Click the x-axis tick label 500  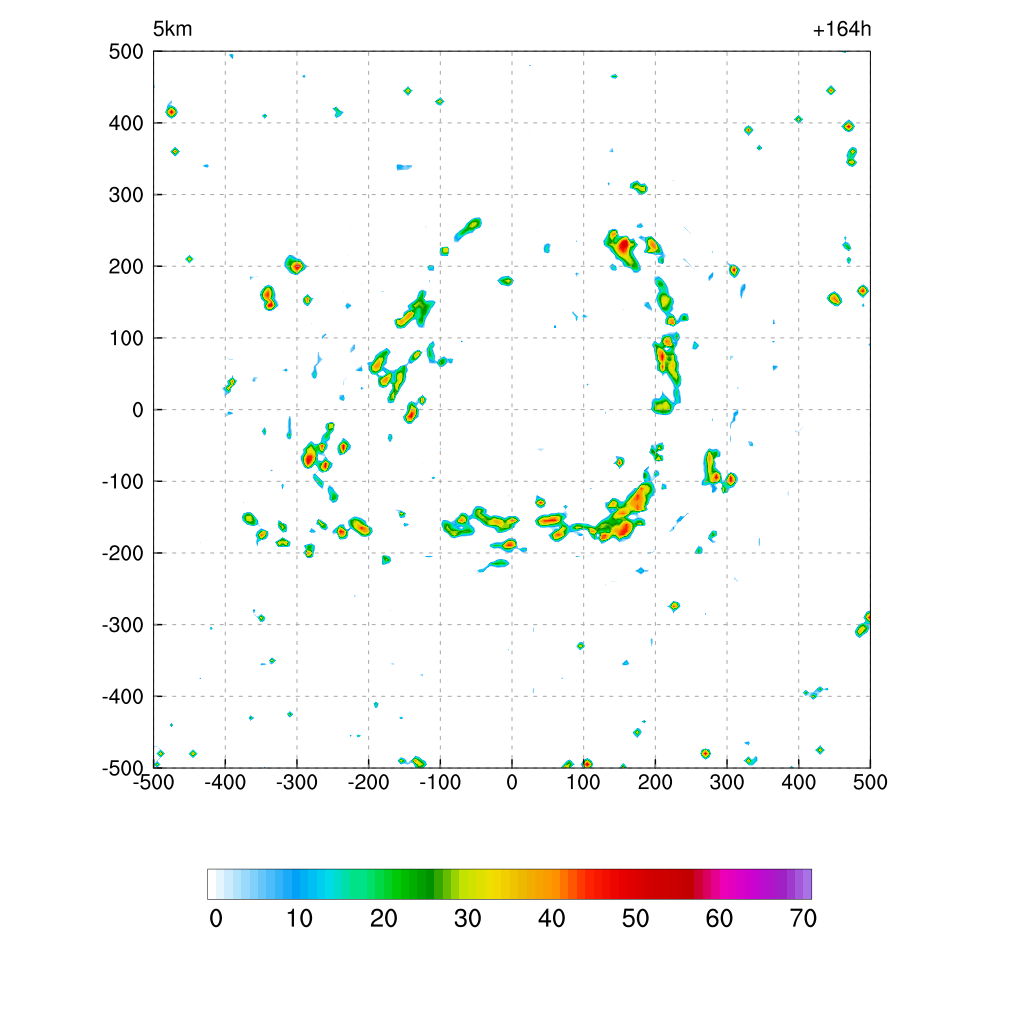[x=871, y=782]
